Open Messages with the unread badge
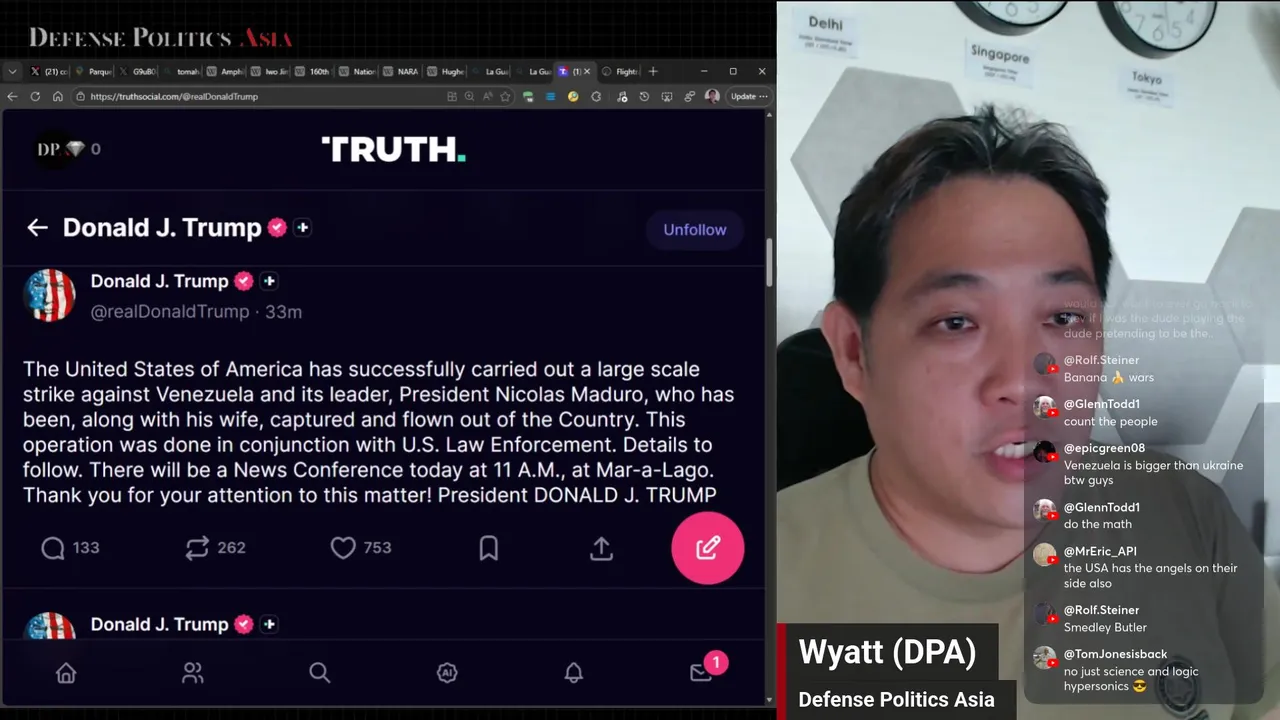Image resolution: width=1280 pixels, height=720 pixels. point(702,672)
